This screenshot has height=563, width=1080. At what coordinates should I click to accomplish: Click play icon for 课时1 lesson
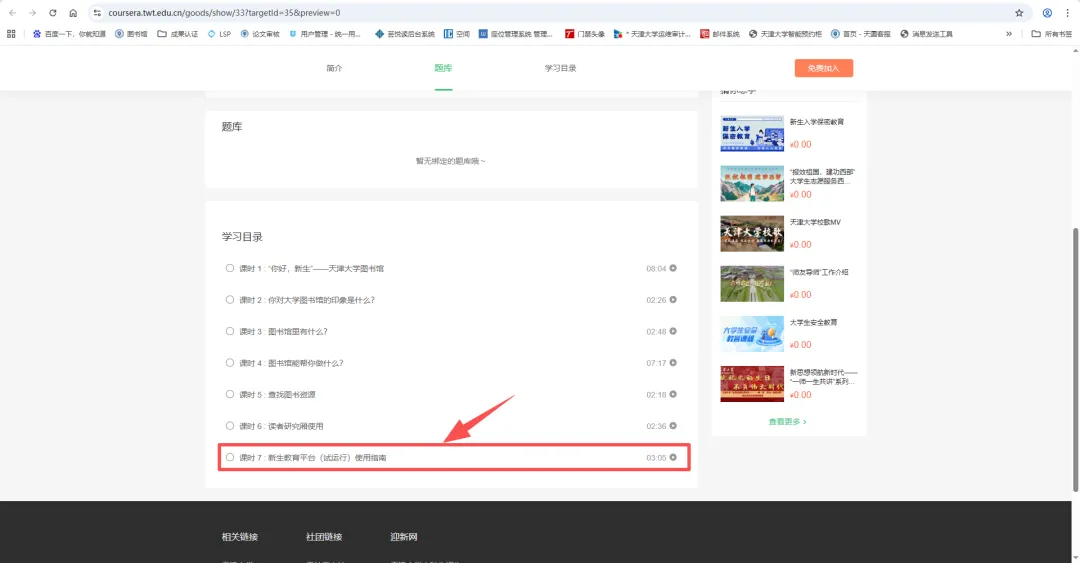pyautogui.click(x=673, y=268)
